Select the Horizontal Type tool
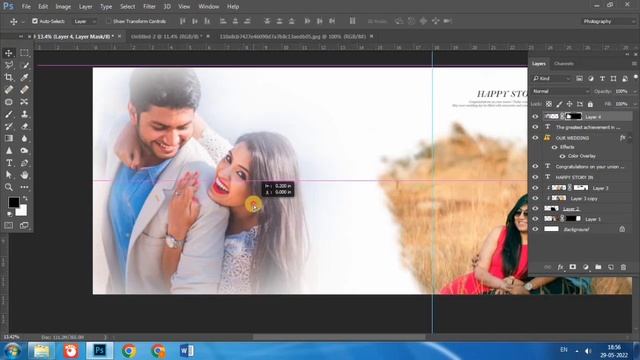 (9, 163)
